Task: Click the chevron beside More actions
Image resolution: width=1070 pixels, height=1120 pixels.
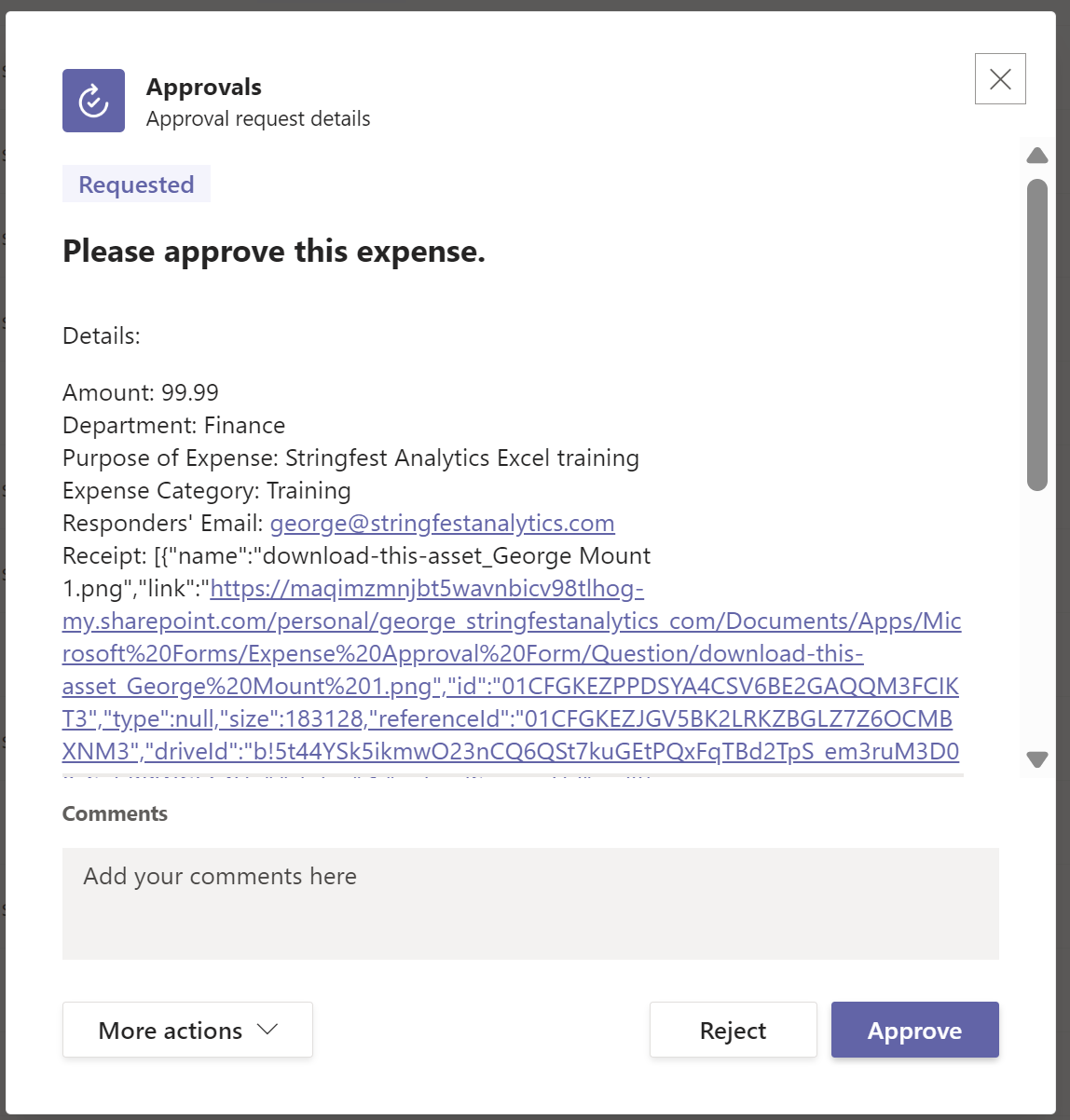Action: (x=267, y=1030)
